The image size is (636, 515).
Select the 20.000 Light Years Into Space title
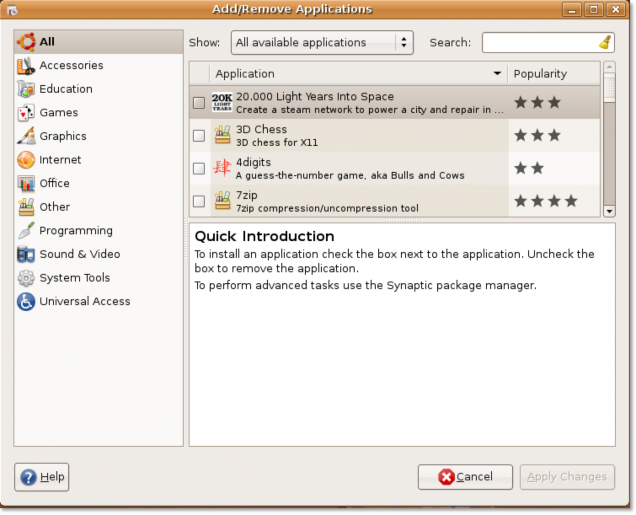315,97
